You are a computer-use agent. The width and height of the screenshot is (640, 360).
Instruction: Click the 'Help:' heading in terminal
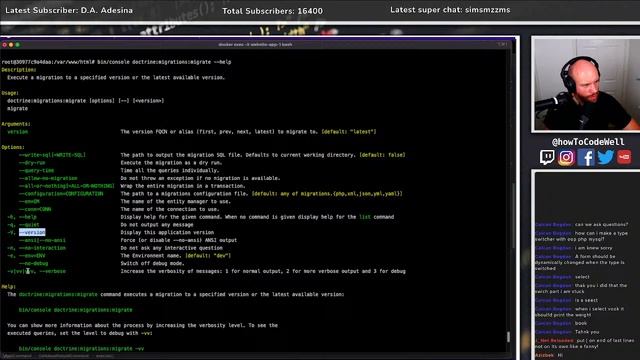pyautogui.click(x=8, y=287)
